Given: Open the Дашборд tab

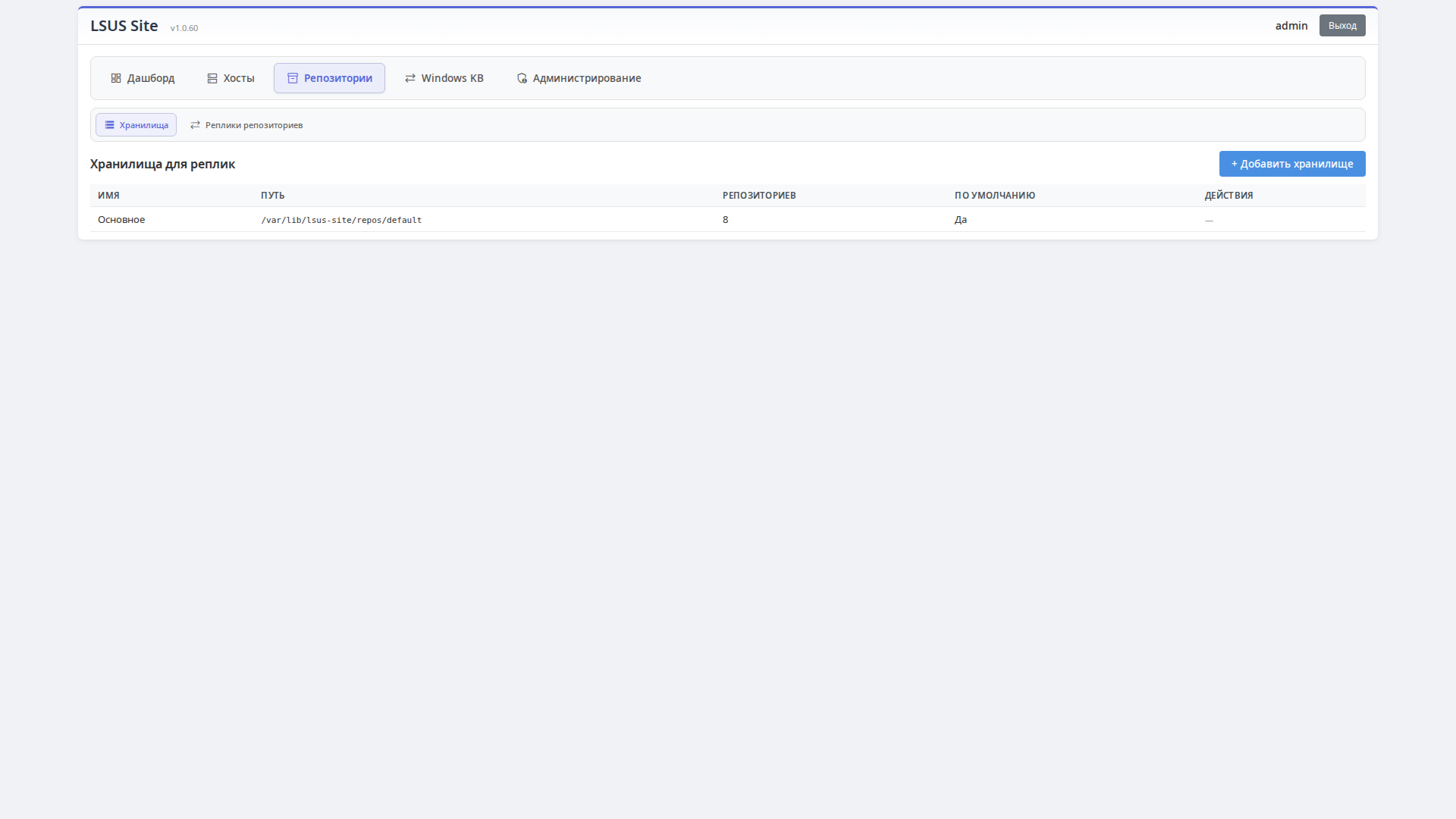Looking at the screenshot, I should pyautogui.click(x=143, y=78).
